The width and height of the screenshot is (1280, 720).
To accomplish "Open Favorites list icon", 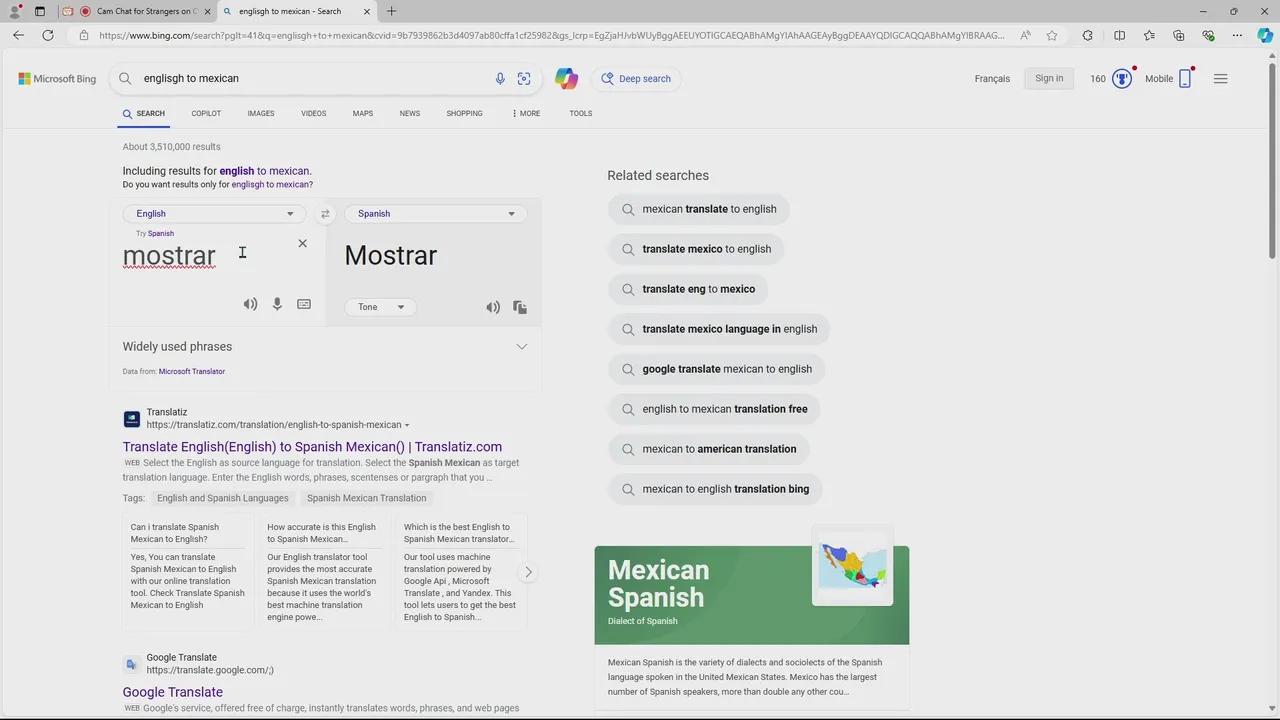I will click(x=1149, y=35).
